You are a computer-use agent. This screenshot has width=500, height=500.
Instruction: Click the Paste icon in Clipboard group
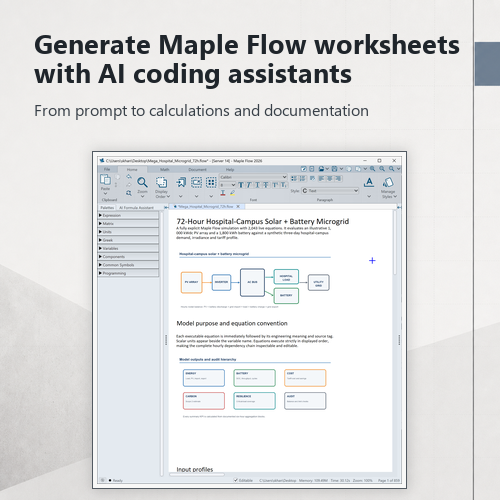(x=105, y=179)
